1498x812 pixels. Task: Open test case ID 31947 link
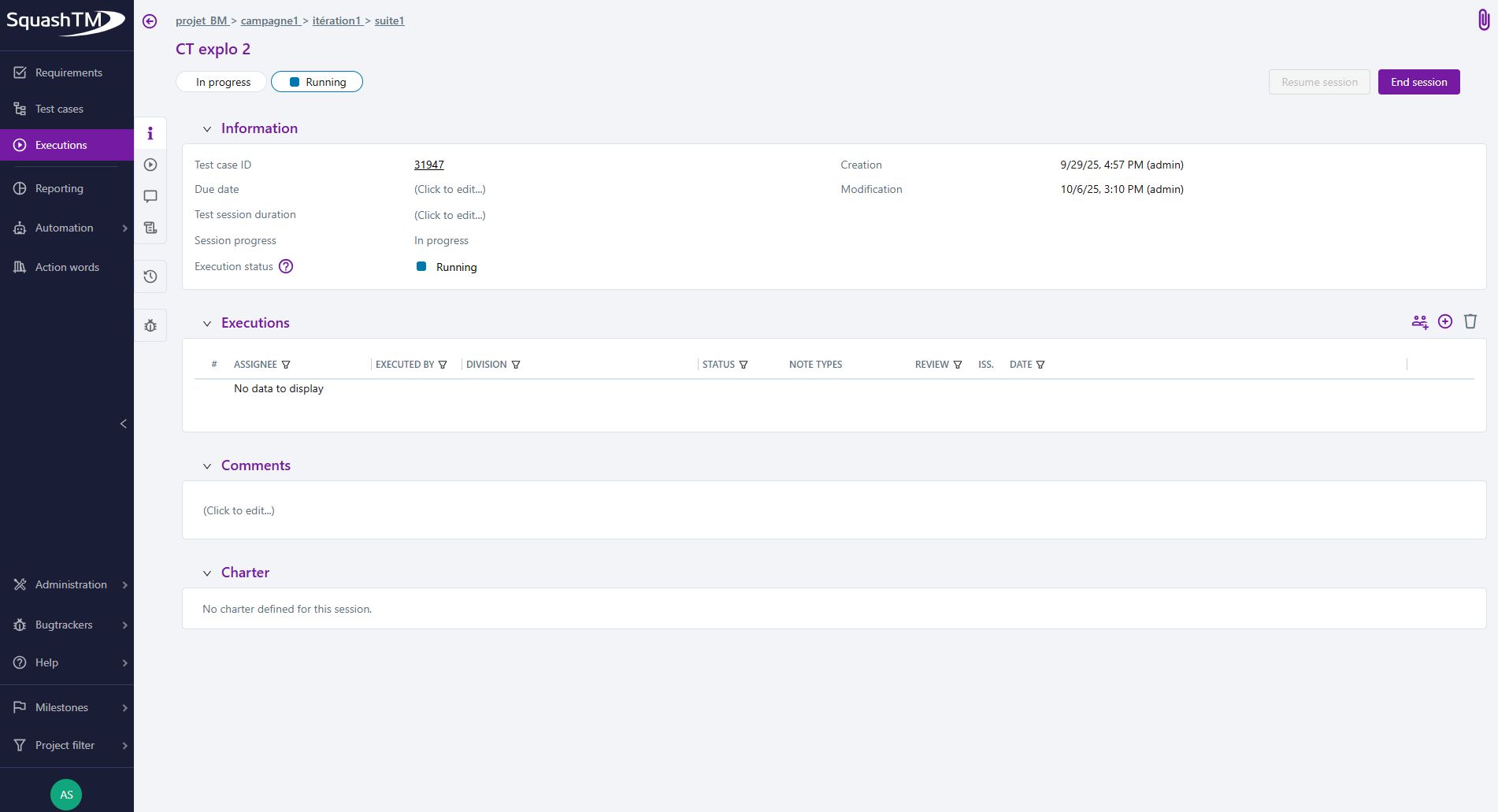point(428,165)
